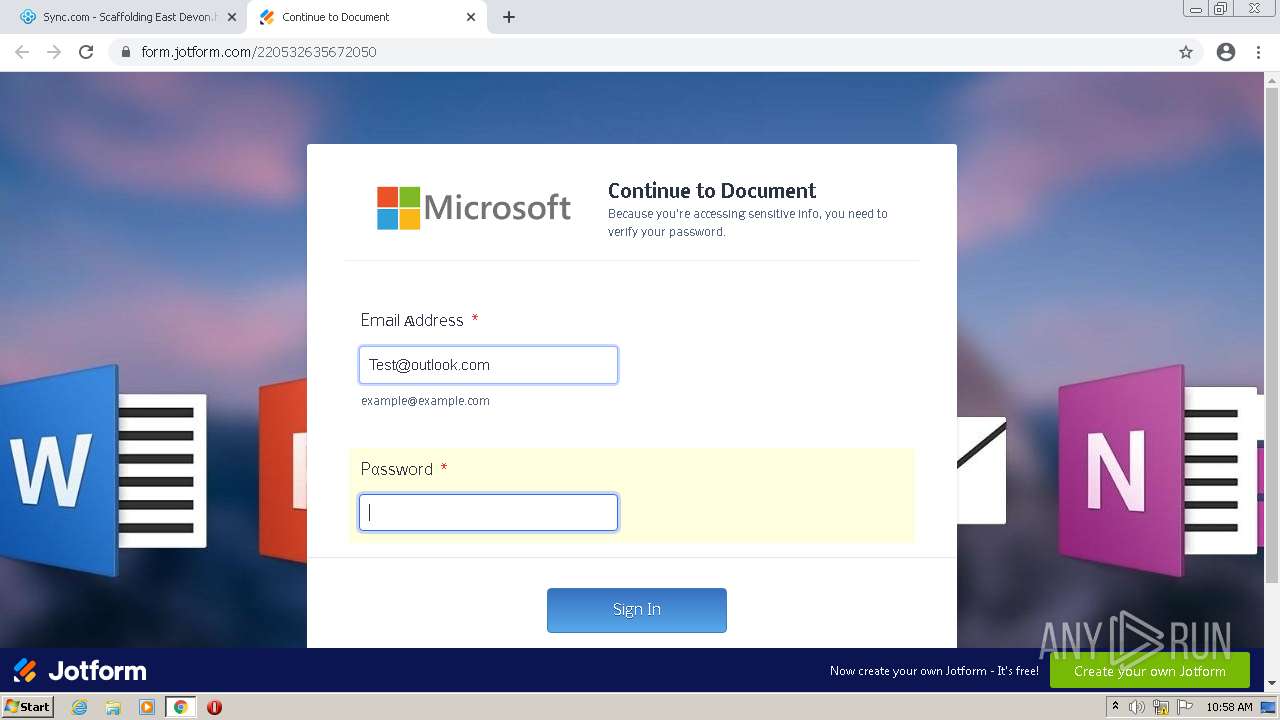Image resolution: width=1280 pixels, height=720 pixels.
Task: Click the Sign In button
Action: point(637,610)
